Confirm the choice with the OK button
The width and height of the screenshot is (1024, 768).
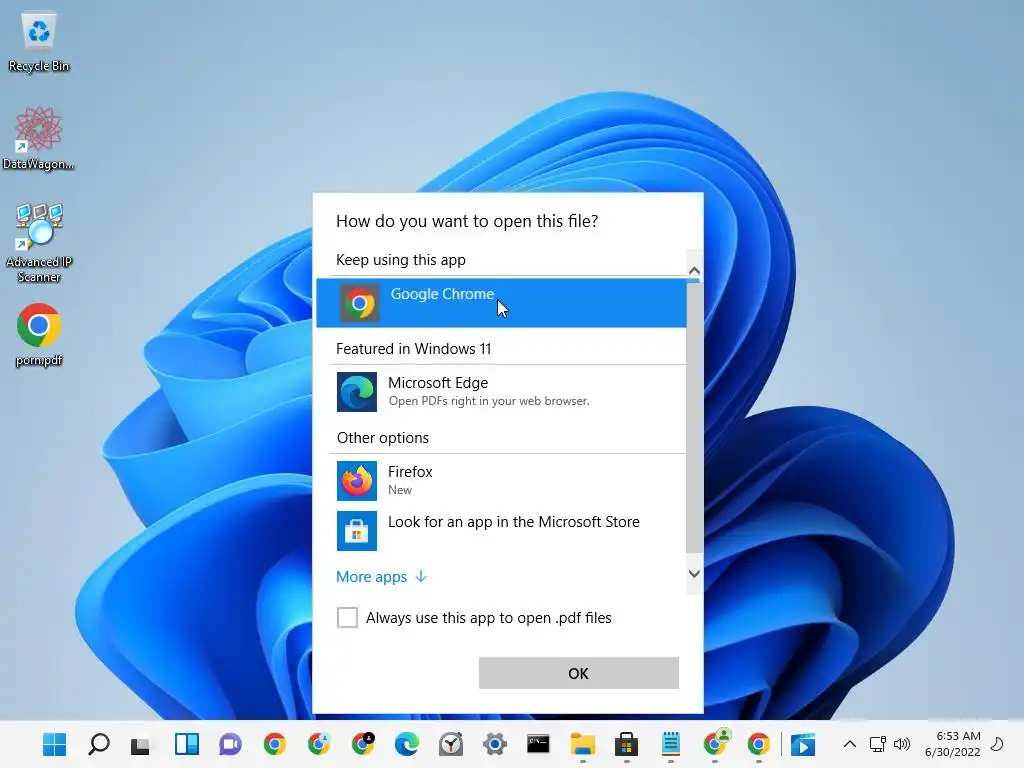tap(579, 673)
